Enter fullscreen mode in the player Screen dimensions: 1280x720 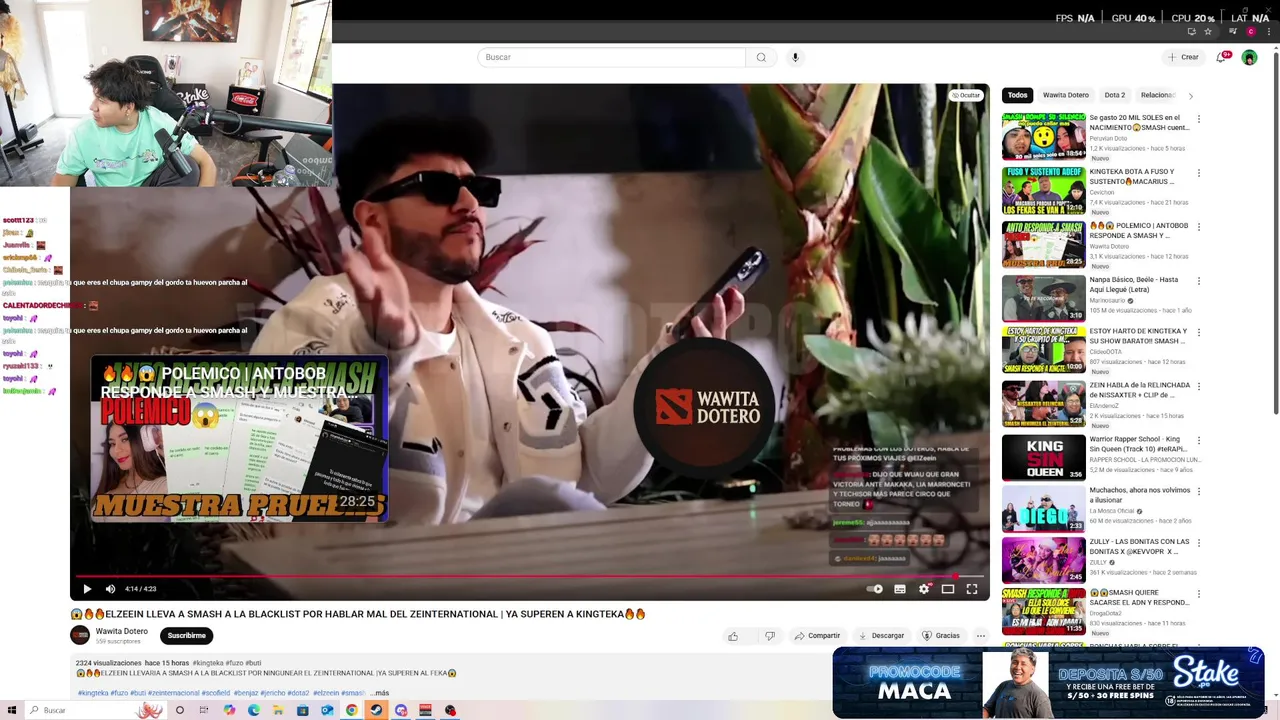click(971, 589)
